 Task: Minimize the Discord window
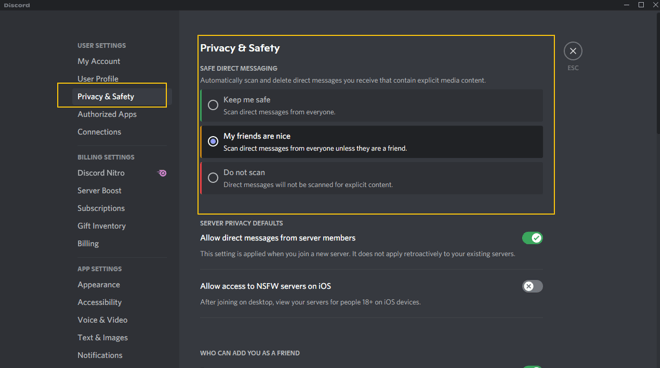(626, 5)
